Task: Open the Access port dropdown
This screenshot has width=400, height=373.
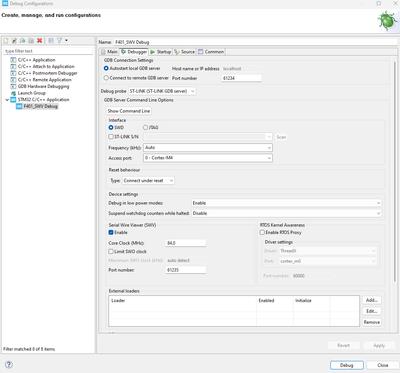Action: click(x=208, y=158)
